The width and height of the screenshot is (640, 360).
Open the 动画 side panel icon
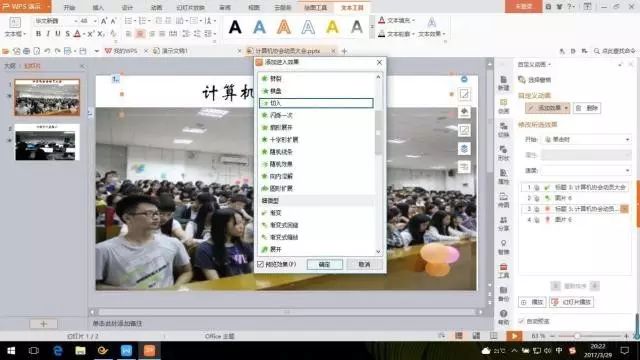(503, 106)
